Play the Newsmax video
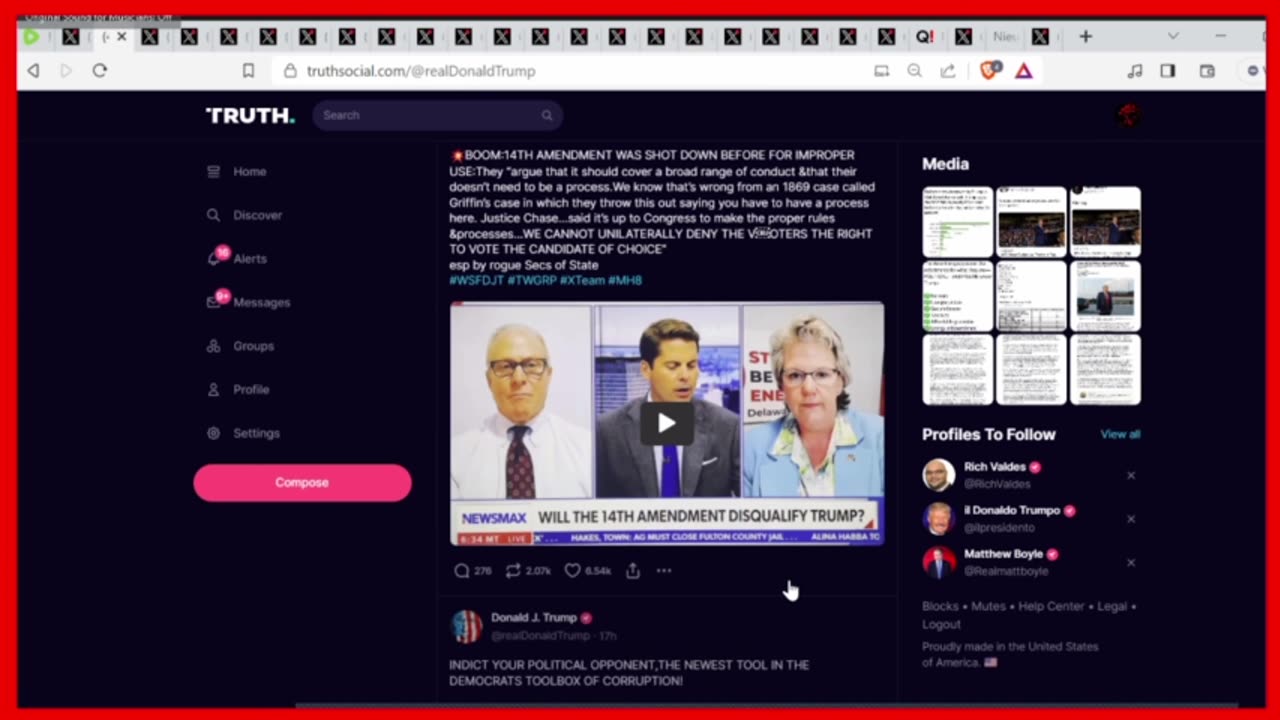Image resolution: width=1280 pixels, height=720 pixels. (x=666, y=423)
